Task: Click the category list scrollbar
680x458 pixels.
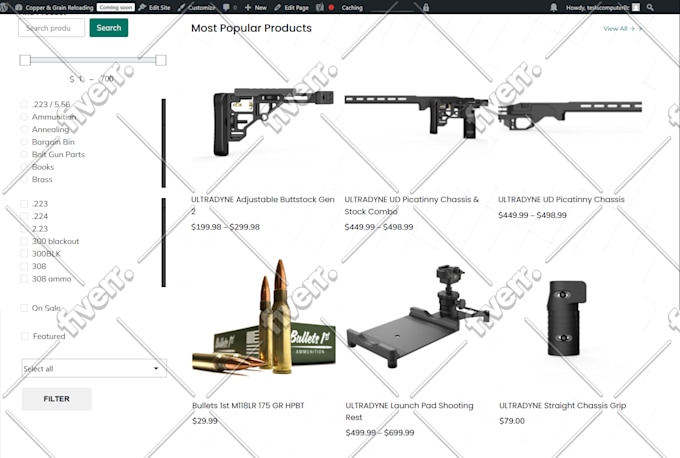Action: (x=163, y=143)
